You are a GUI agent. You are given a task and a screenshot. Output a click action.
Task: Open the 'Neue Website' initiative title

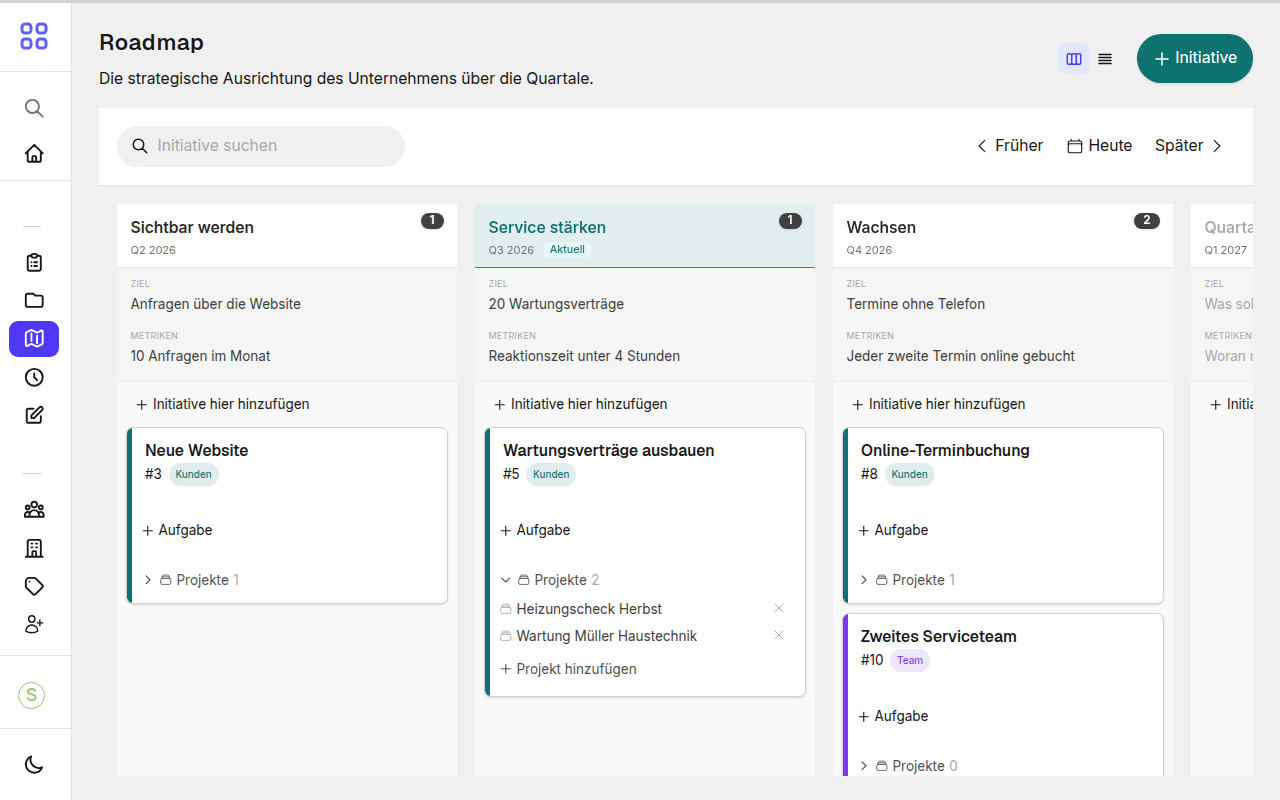pyautogui.click(x=196, y=450)
